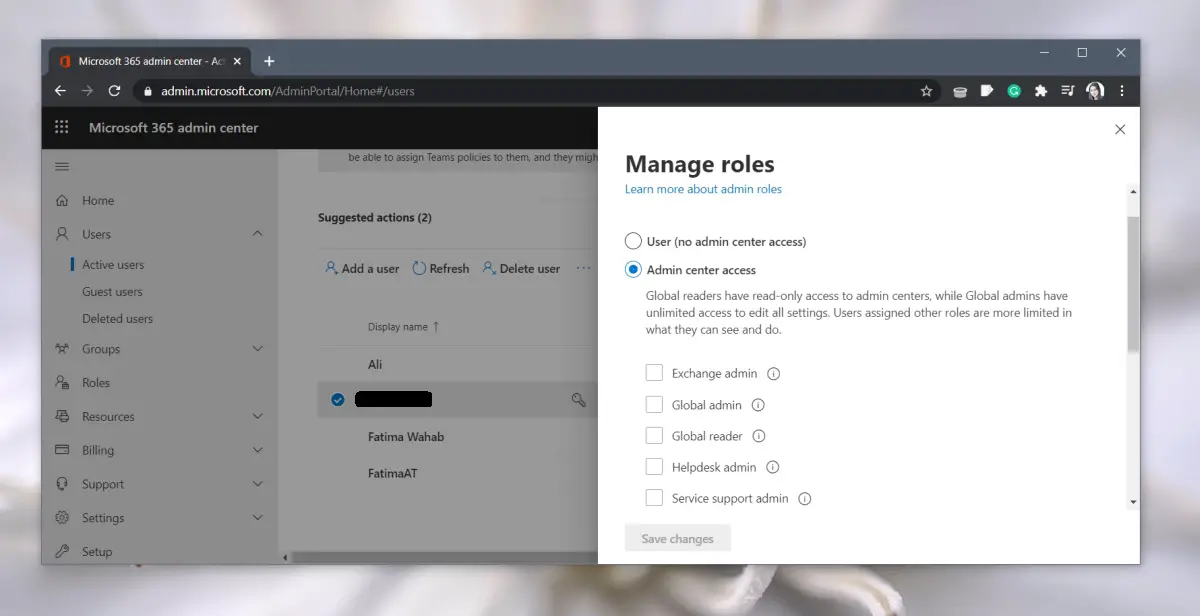Click the panel scrollbar down arrow
This screenshot has width=1200, height=616.
(1133, 502)
